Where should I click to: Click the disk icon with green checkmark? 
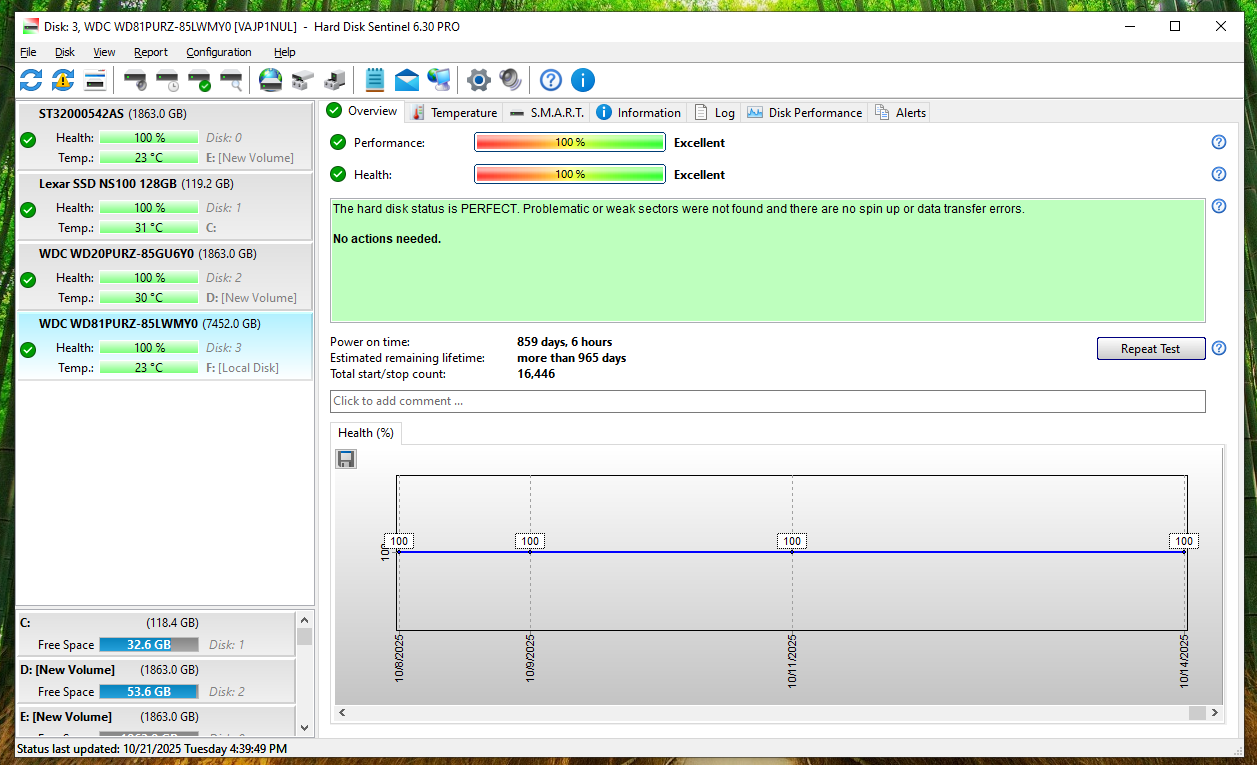click(199, 80)
